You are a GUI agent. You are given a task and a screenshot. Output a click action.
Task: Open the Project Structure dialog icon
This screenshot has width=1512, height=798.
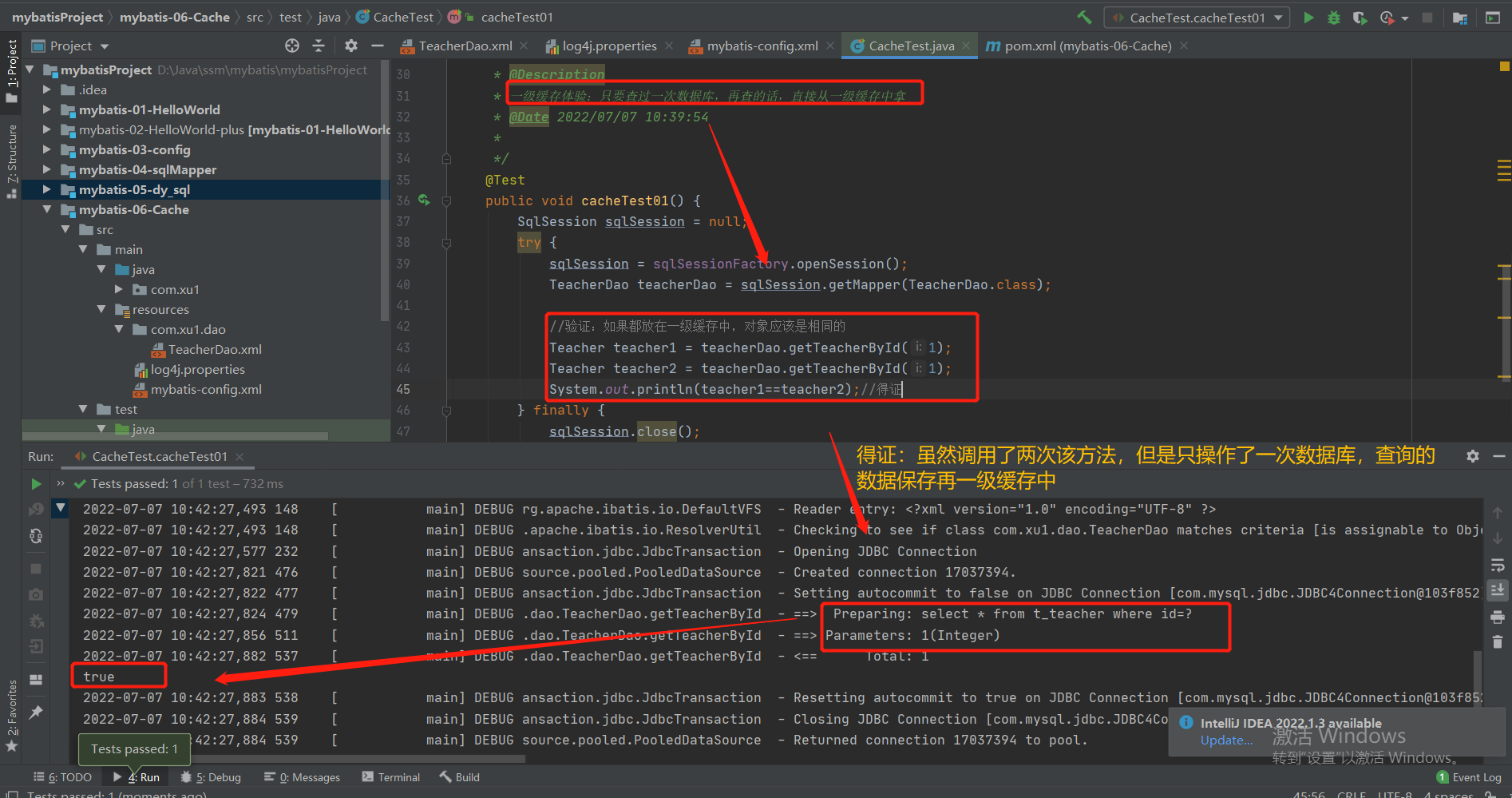tap(1460, 17)
